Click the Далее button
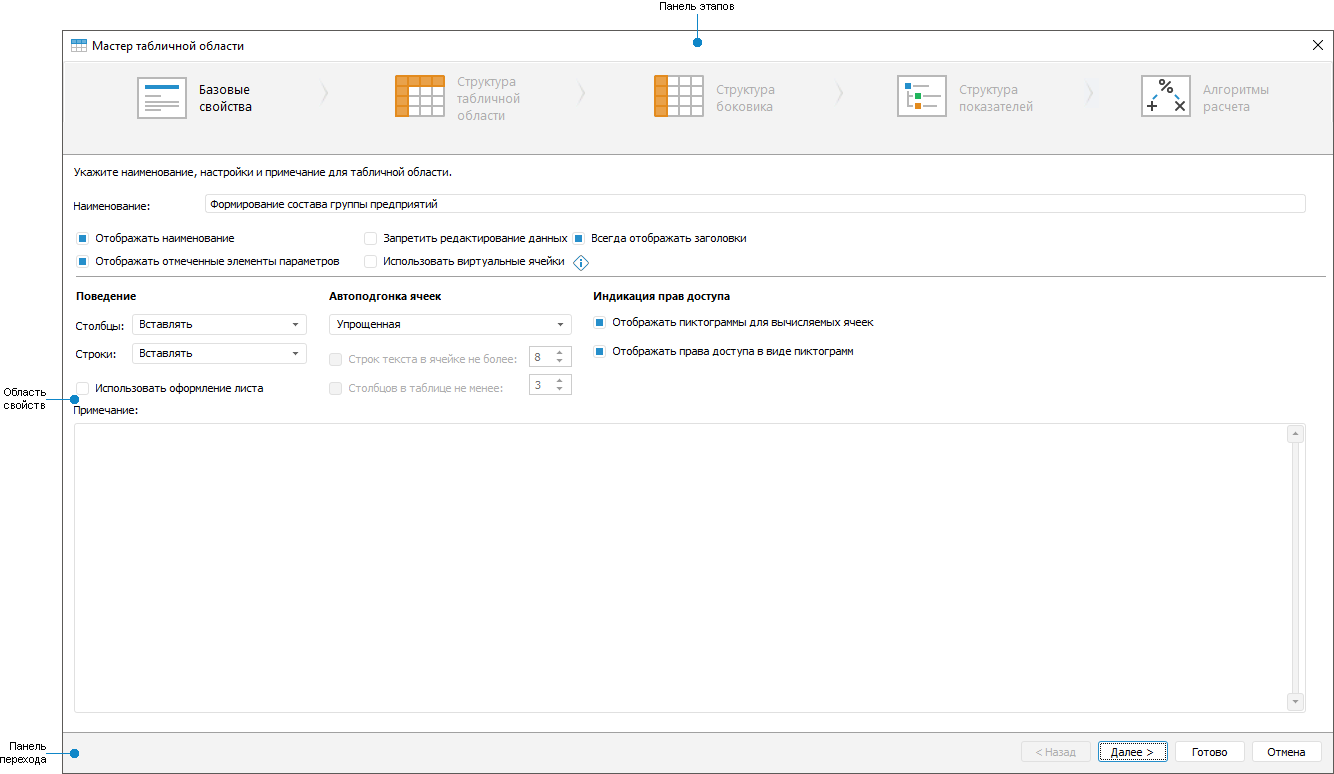The width and height of the screenshot is (1334, 774). (1132, 752)
